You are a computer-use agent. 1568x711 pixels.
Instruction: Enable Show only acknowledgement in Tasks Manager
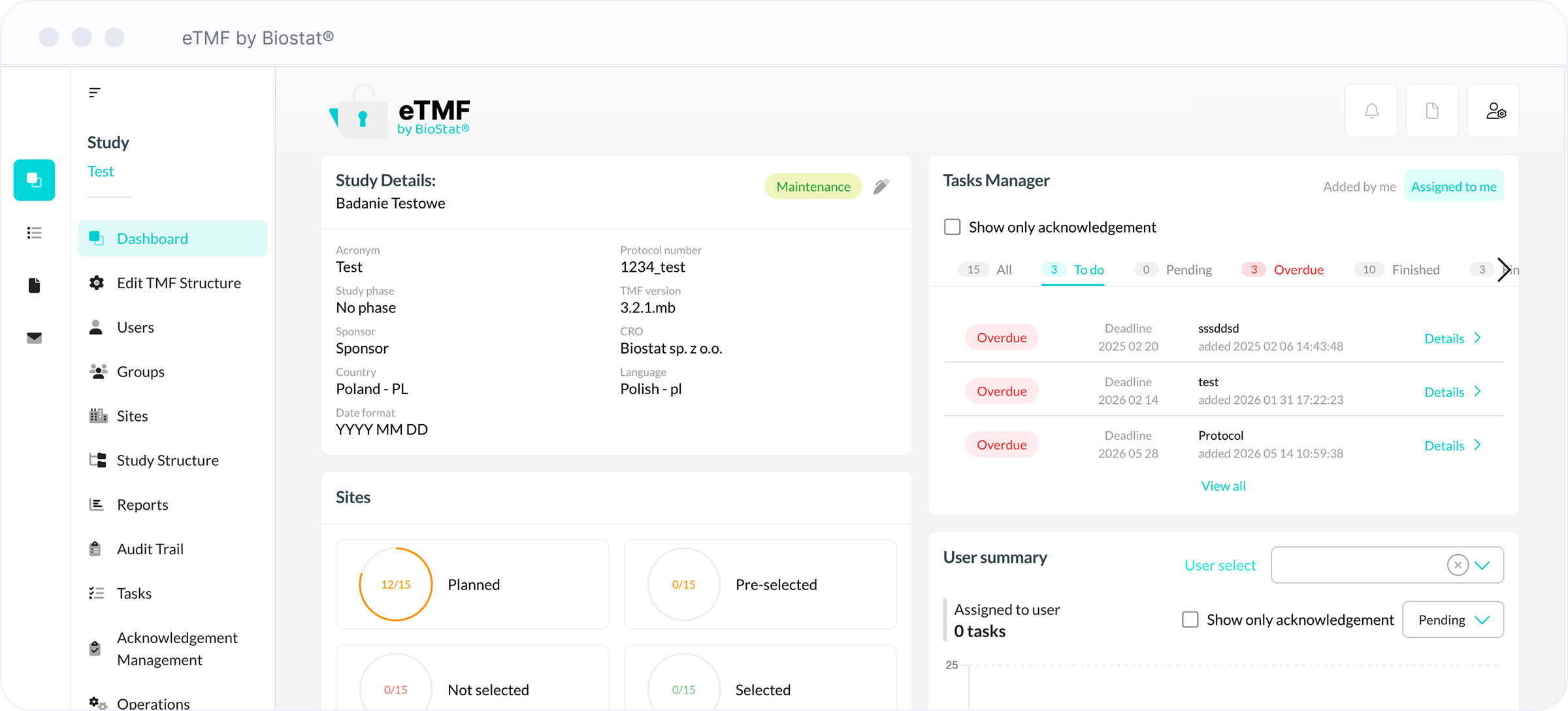[x=953, y=227]
